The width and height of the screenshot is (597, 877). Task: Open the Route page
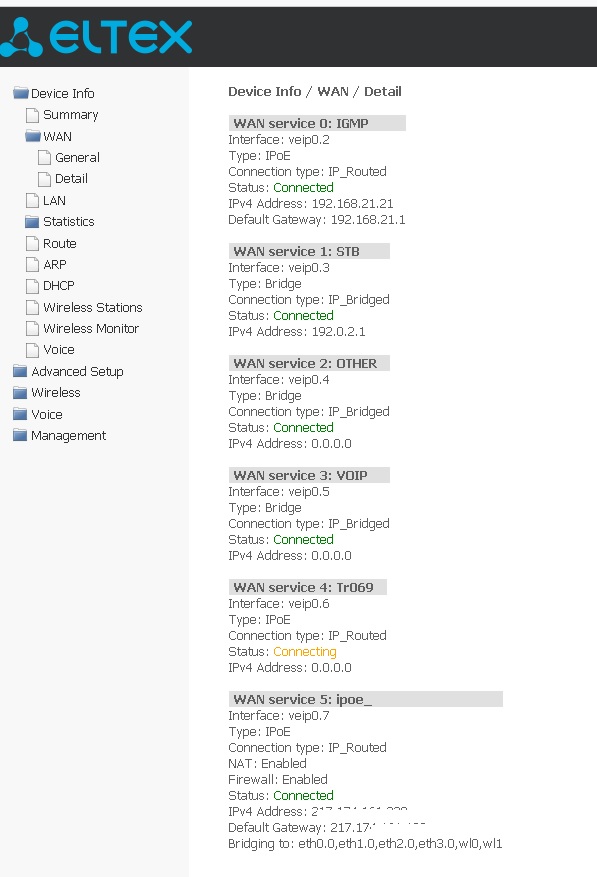tap(59, 243)
